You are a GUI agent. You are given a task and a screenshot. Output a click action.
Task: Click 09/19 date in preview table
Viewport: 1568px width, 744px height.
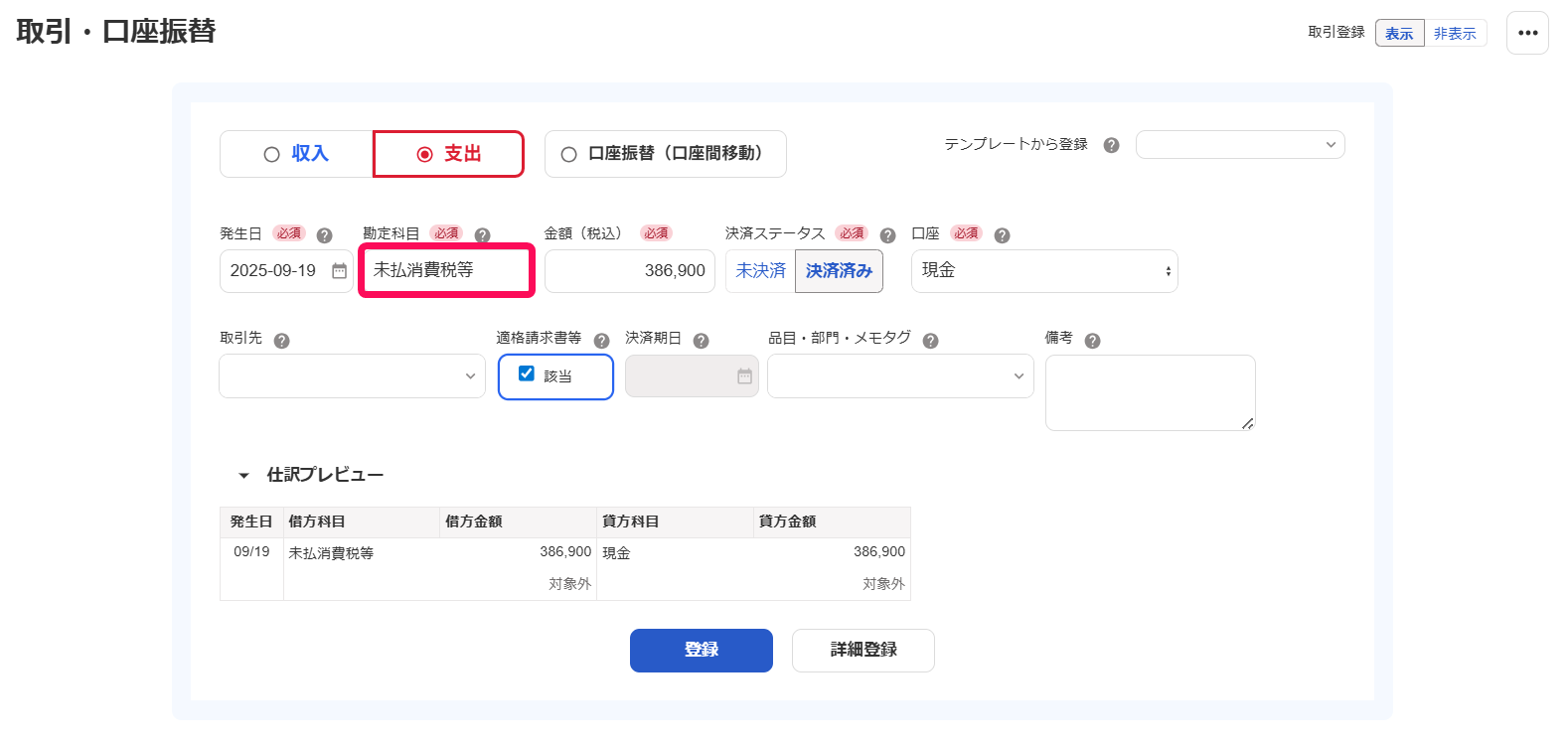[251, 552]
